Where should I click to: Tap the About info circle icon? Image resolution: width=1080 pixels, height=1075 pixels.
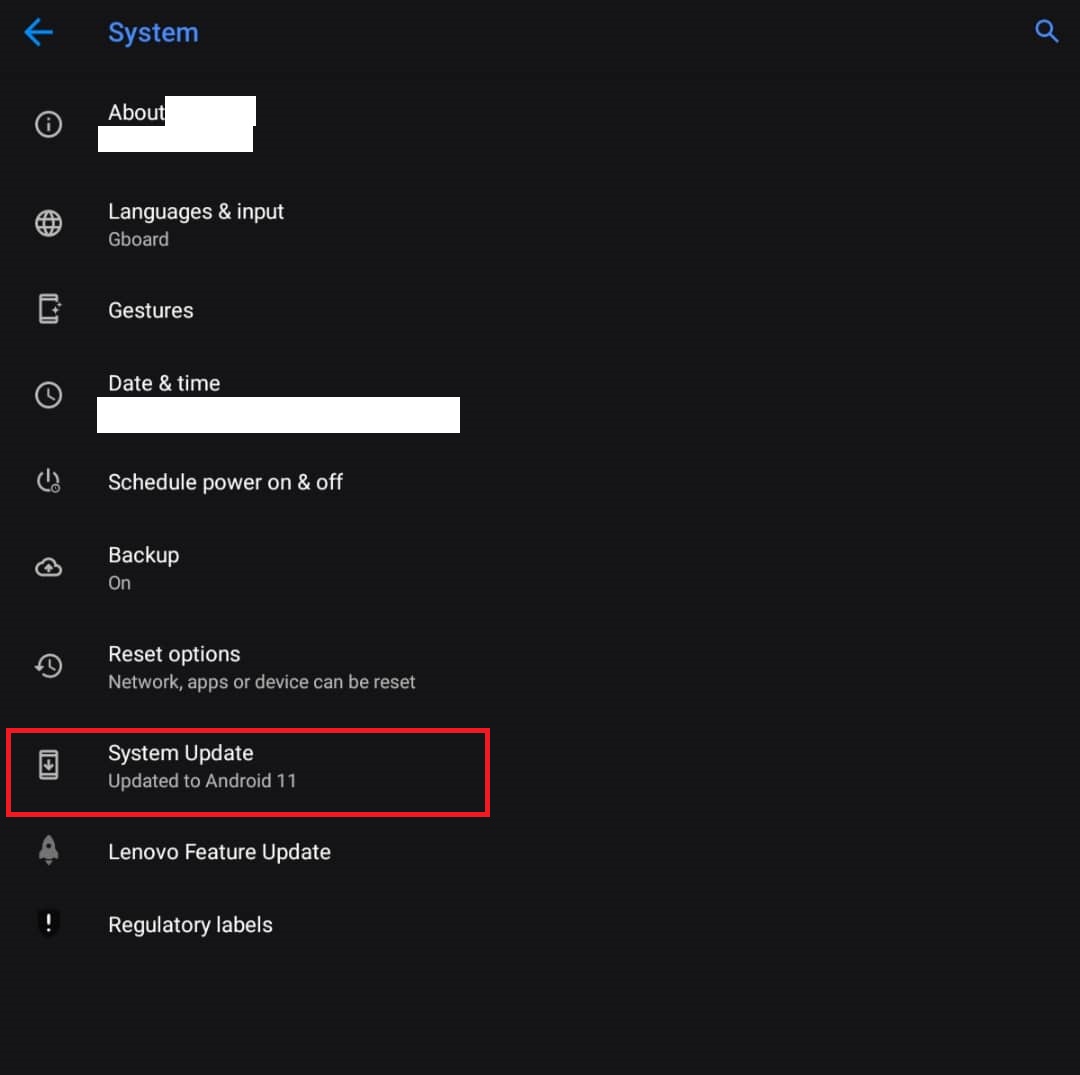click(x=48, y=124)
